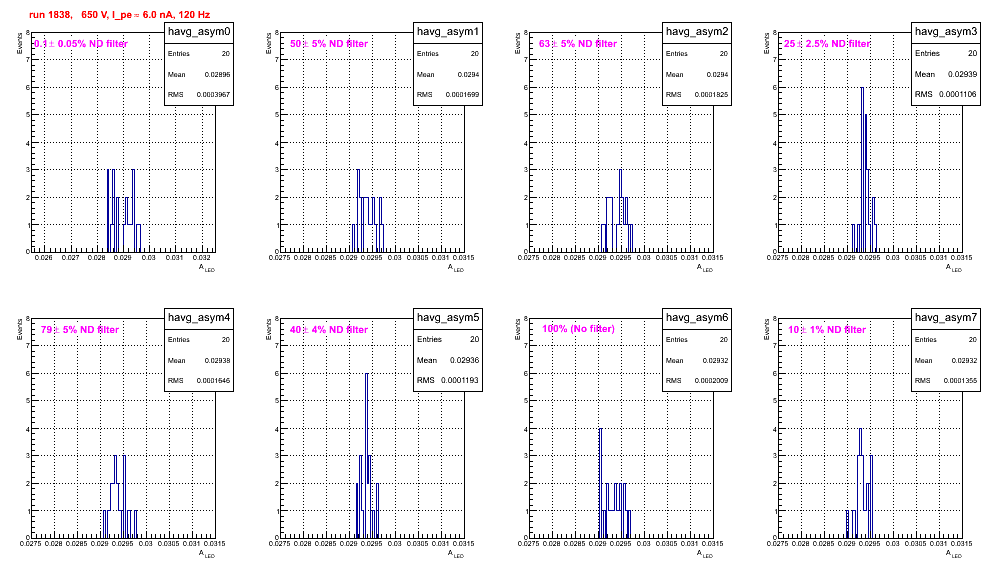
Task: Click RMS 0.0001699 in havg_asym1 stats
Action: click(x=448, y=95)
